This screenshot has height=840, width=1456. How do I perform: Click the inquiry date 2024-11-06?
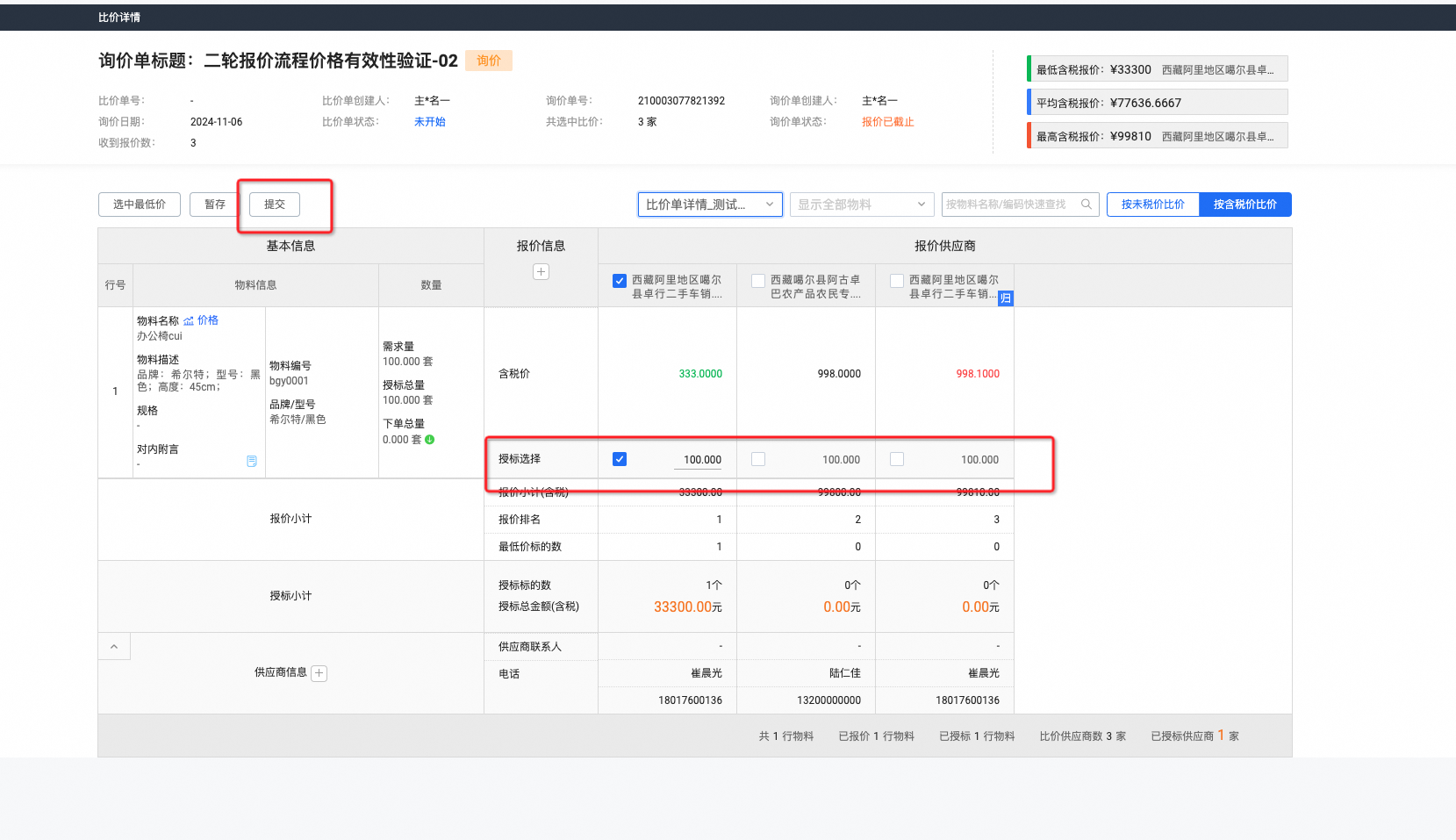click(x=216, y=122)
